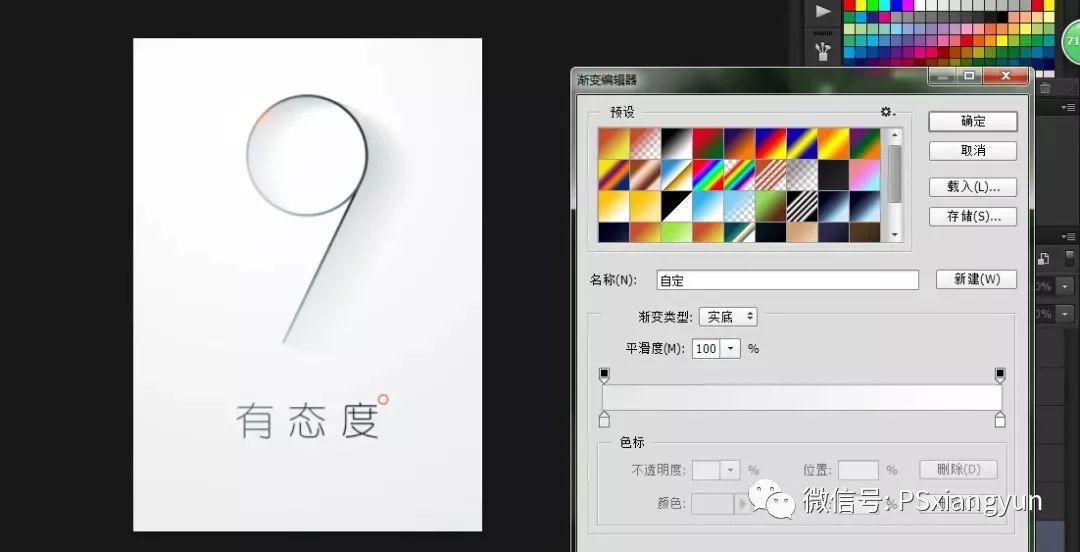This screenshot has height=552, width=1080.
Task: Choose the chrome gradient preset
Action: pos(676,175)
